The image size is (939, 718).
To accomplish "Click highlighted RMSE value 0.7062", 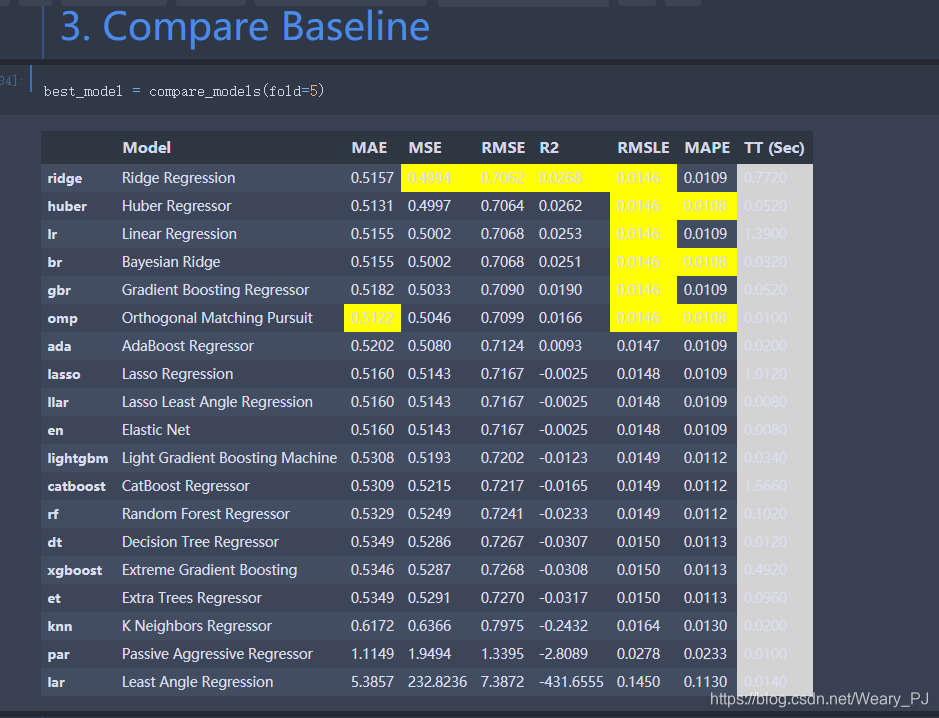I will pyautogui.click(x=502, y=178).
